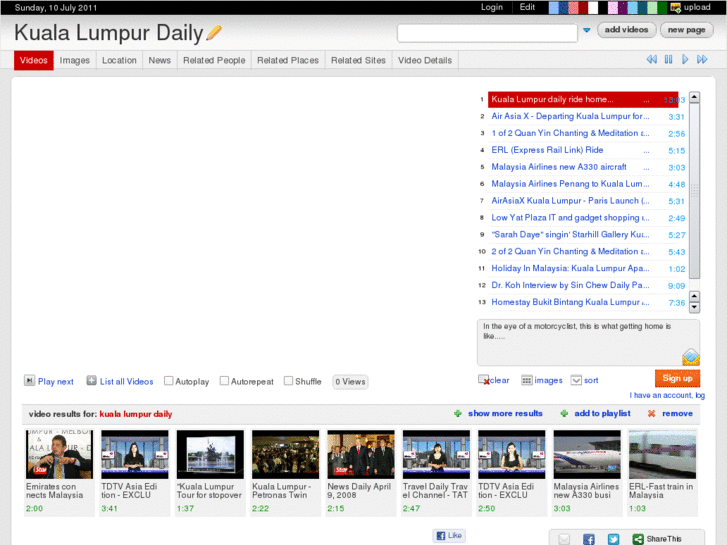The width and height of the screenshot is (727, 545).
Task: Open Emirates connects Malaysia video thumbnail
Action: coord(59,455)
